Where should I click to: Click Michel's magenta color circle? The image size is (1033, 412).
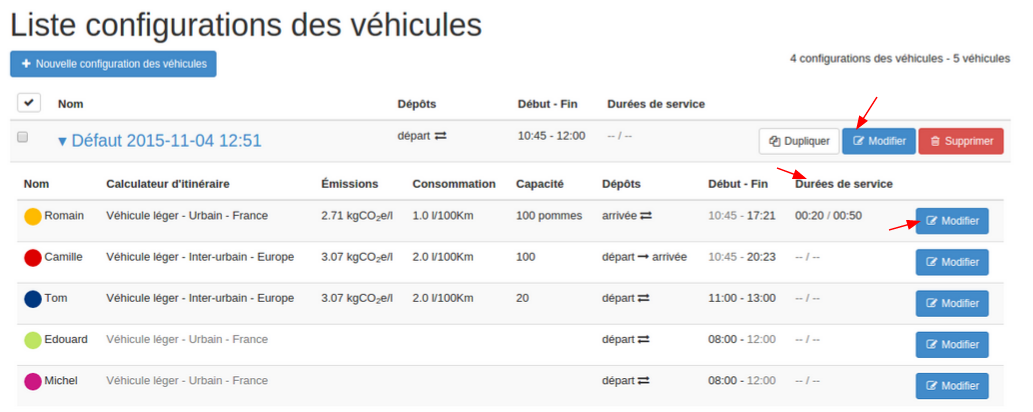click(x=33, y=381)
